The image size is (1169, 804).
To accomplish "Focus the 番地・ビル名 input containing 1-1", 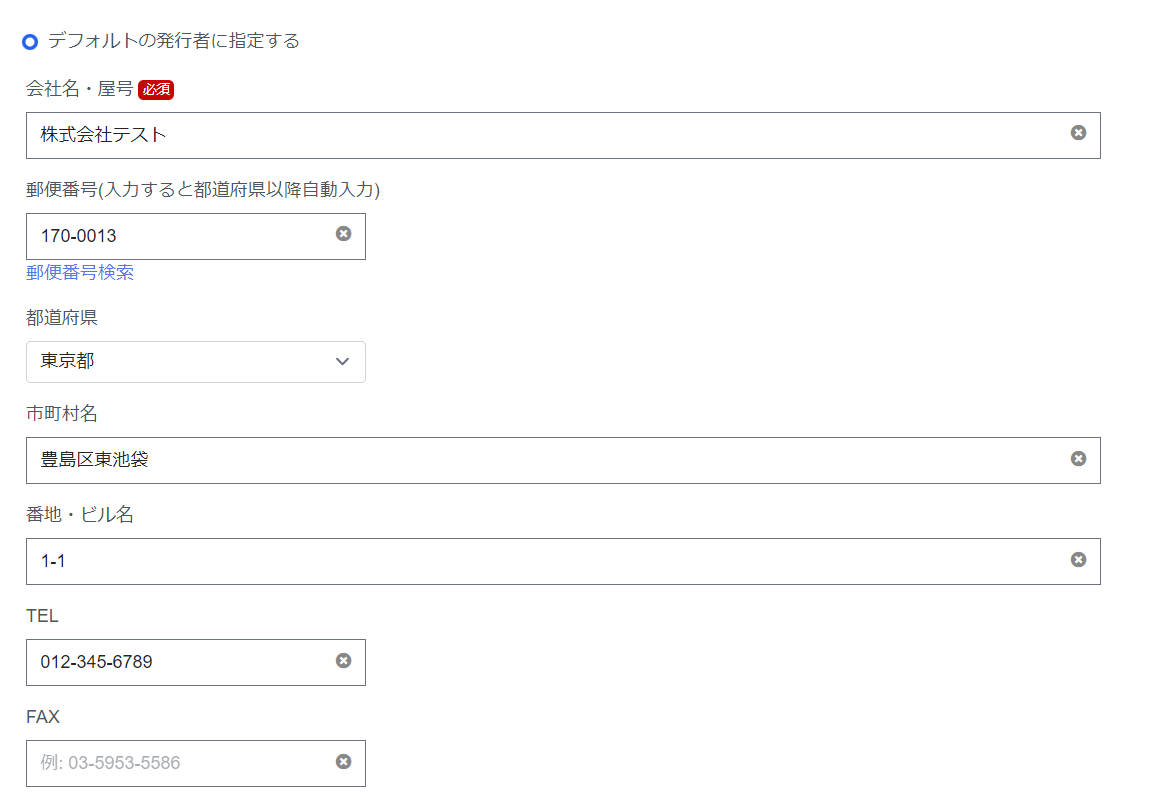I will (x=540, y=561).
